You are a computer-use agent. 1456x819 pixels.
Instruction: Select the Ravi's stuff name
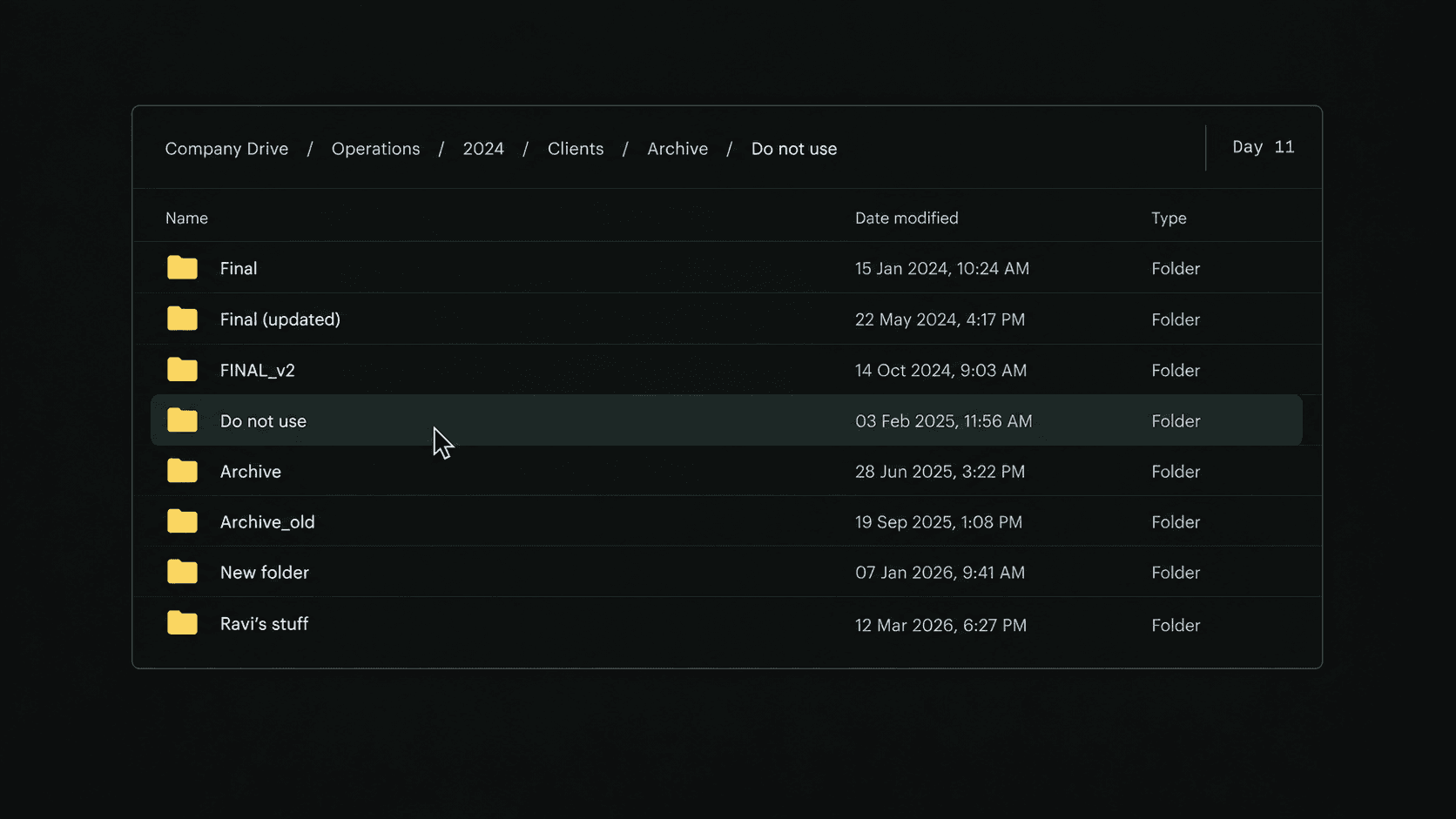(x=264, y=624)
